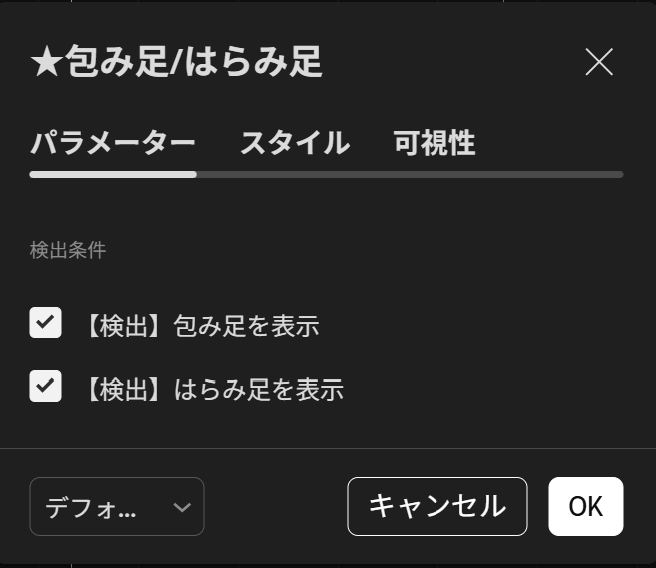Click the star icon in the dialog title
The width and height of the screenshot is (656, 568).
(47, 63)
